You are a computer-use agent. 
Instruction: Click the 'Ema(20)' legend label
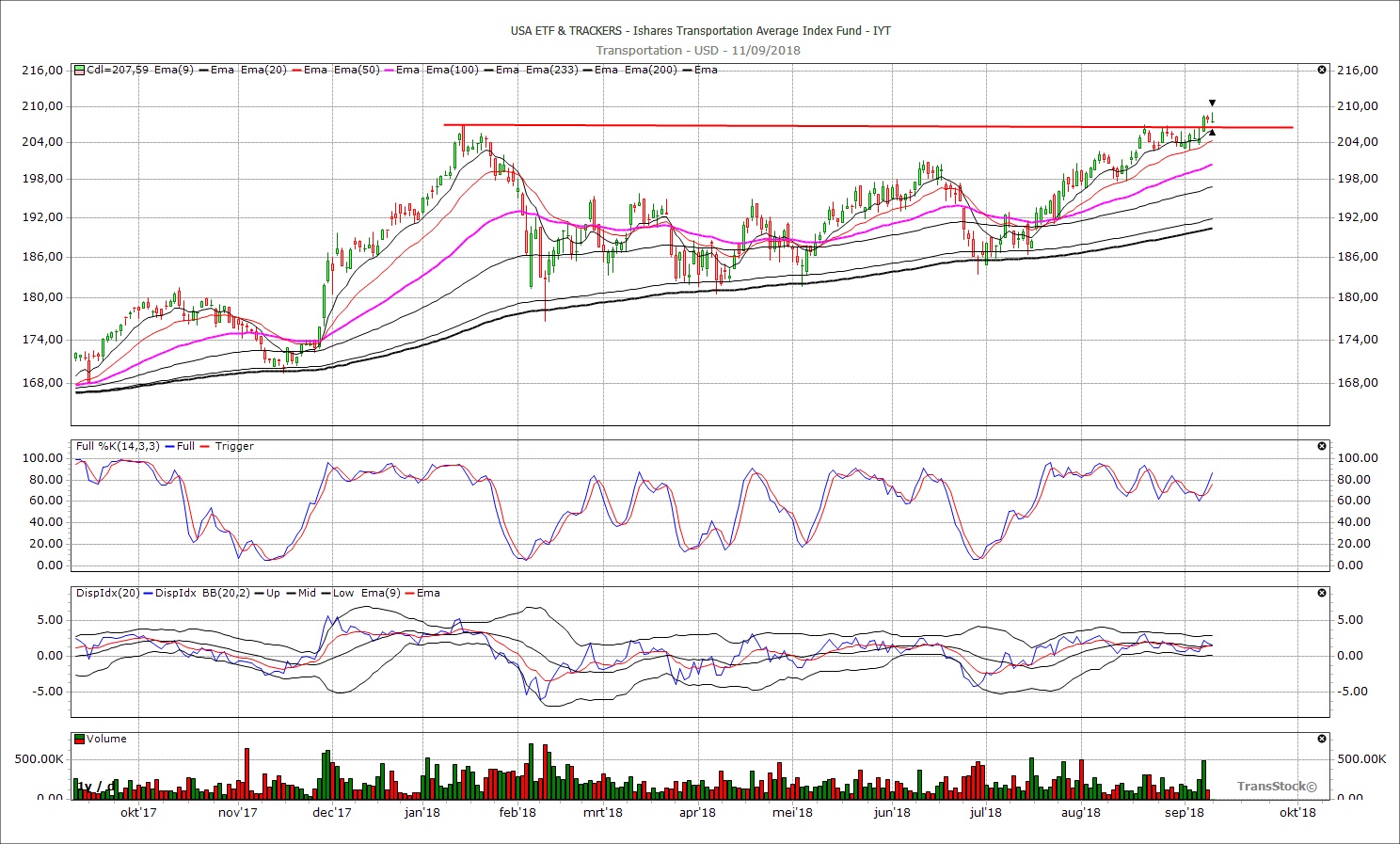pyautogui.click(x=263, y=70)
